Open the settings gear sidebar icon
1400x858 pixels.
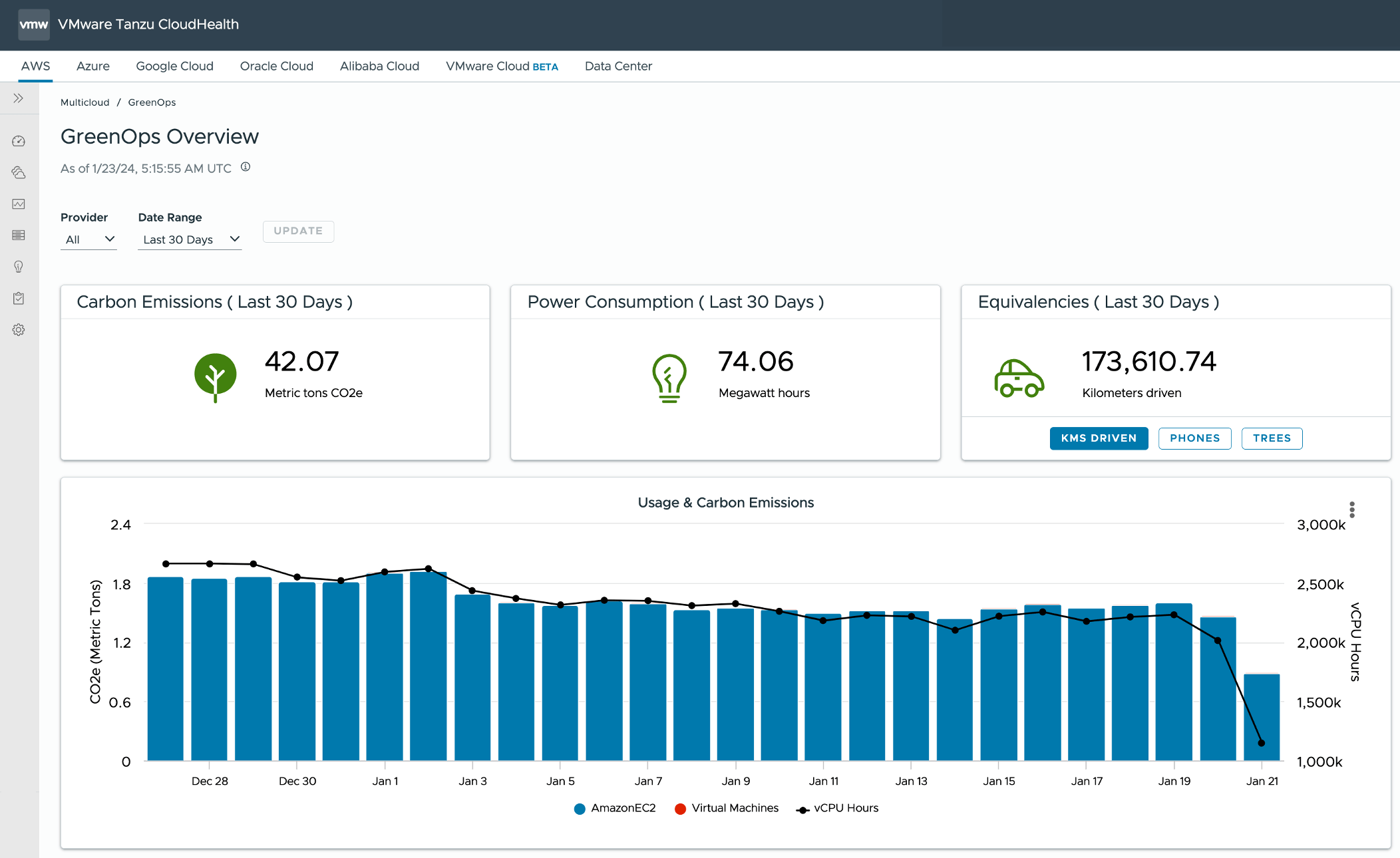pyautogui.click(x=19, y=330)
